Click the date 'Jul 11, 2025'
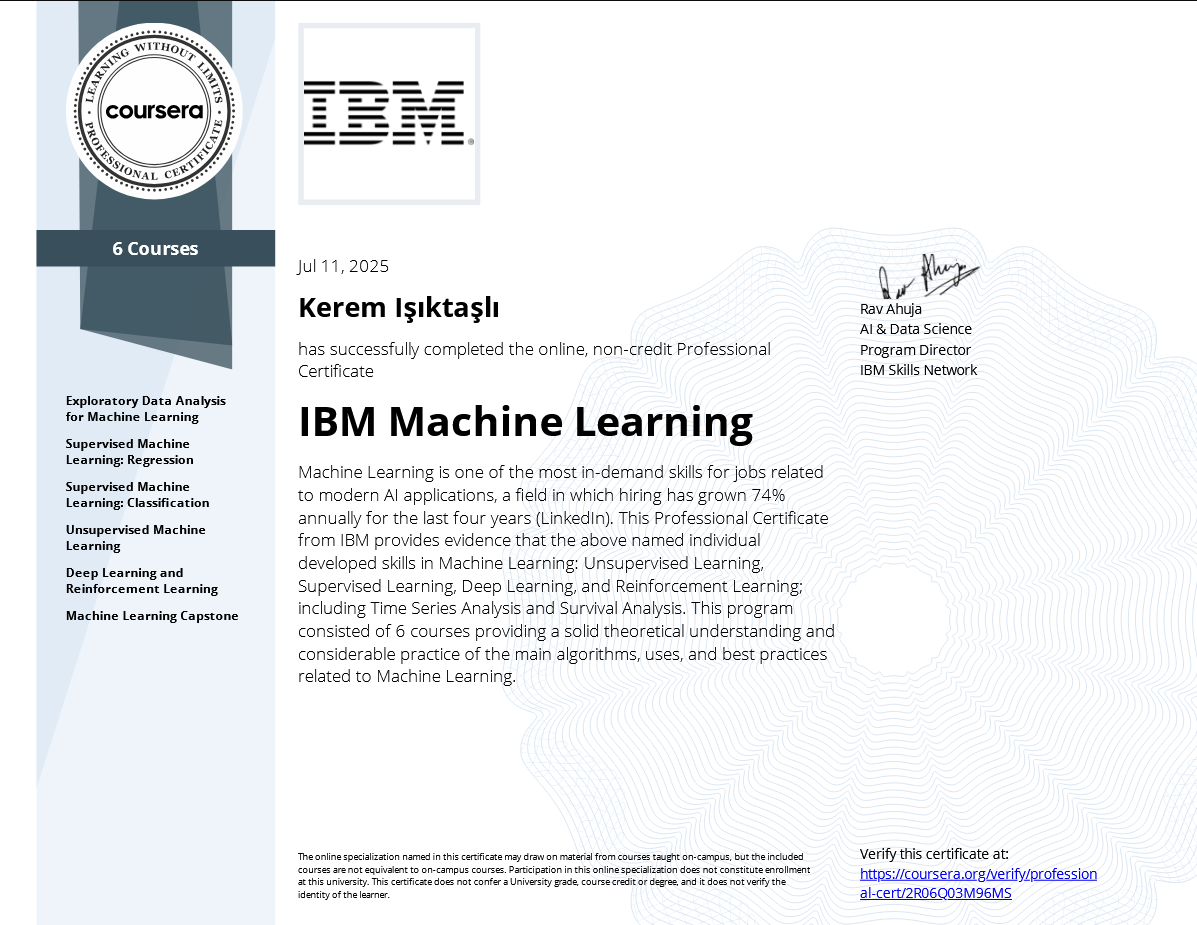This screenshot has height=925, width=1197. [342, 265]
